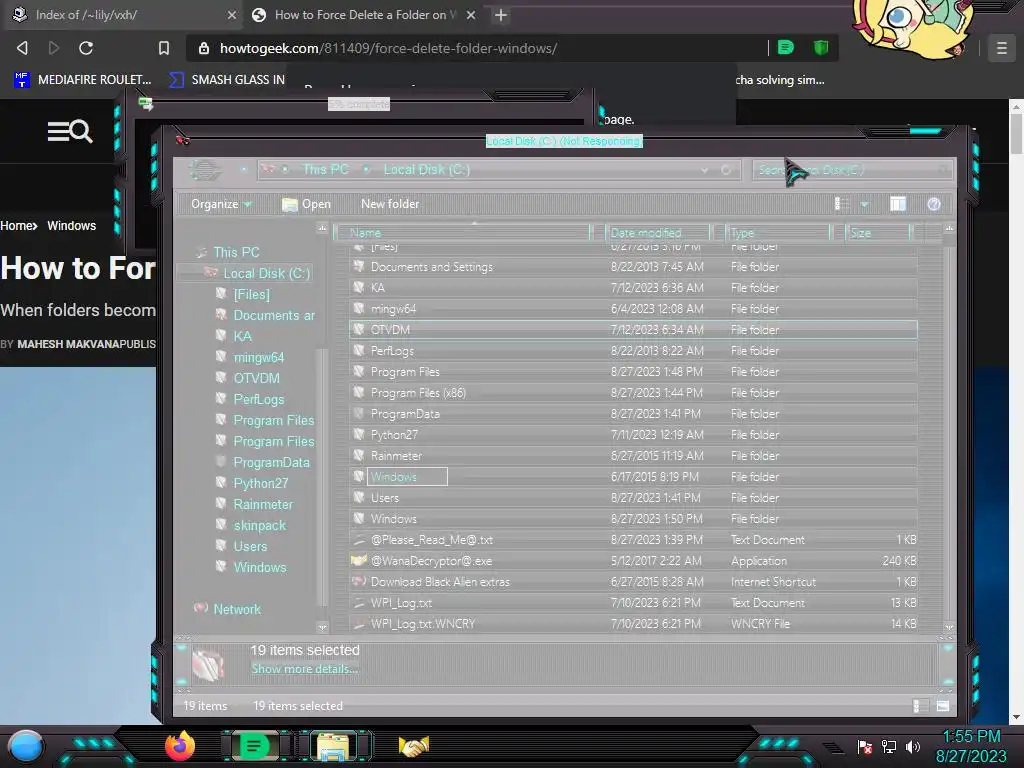
Task: Select [Files] folder in navigation tree
Action: 251,294
